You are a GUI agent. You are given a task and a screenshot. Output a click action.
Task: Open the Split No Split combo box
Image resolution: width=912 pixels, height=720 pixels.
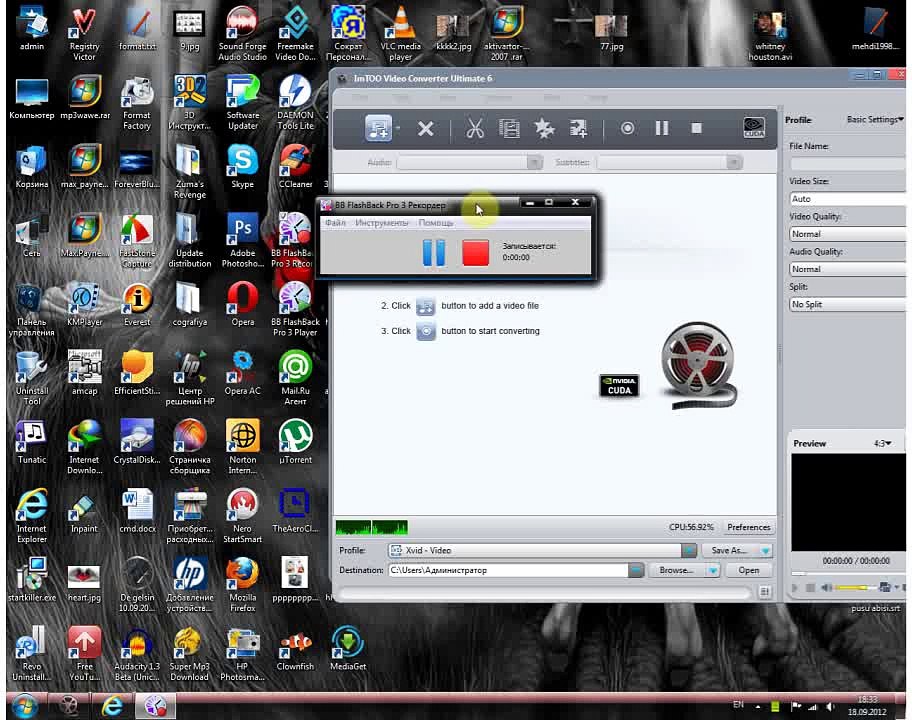[847, 304]
